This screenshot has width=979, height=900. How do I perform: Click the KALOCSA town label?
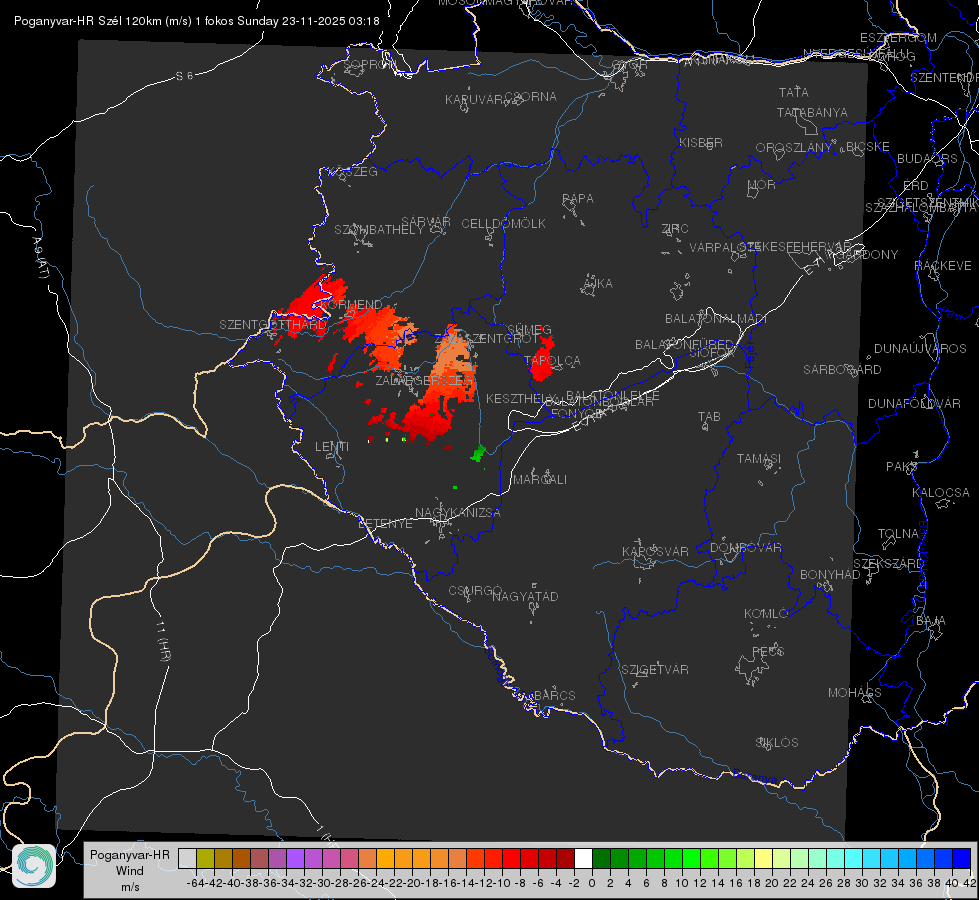[x=941, y=493]
